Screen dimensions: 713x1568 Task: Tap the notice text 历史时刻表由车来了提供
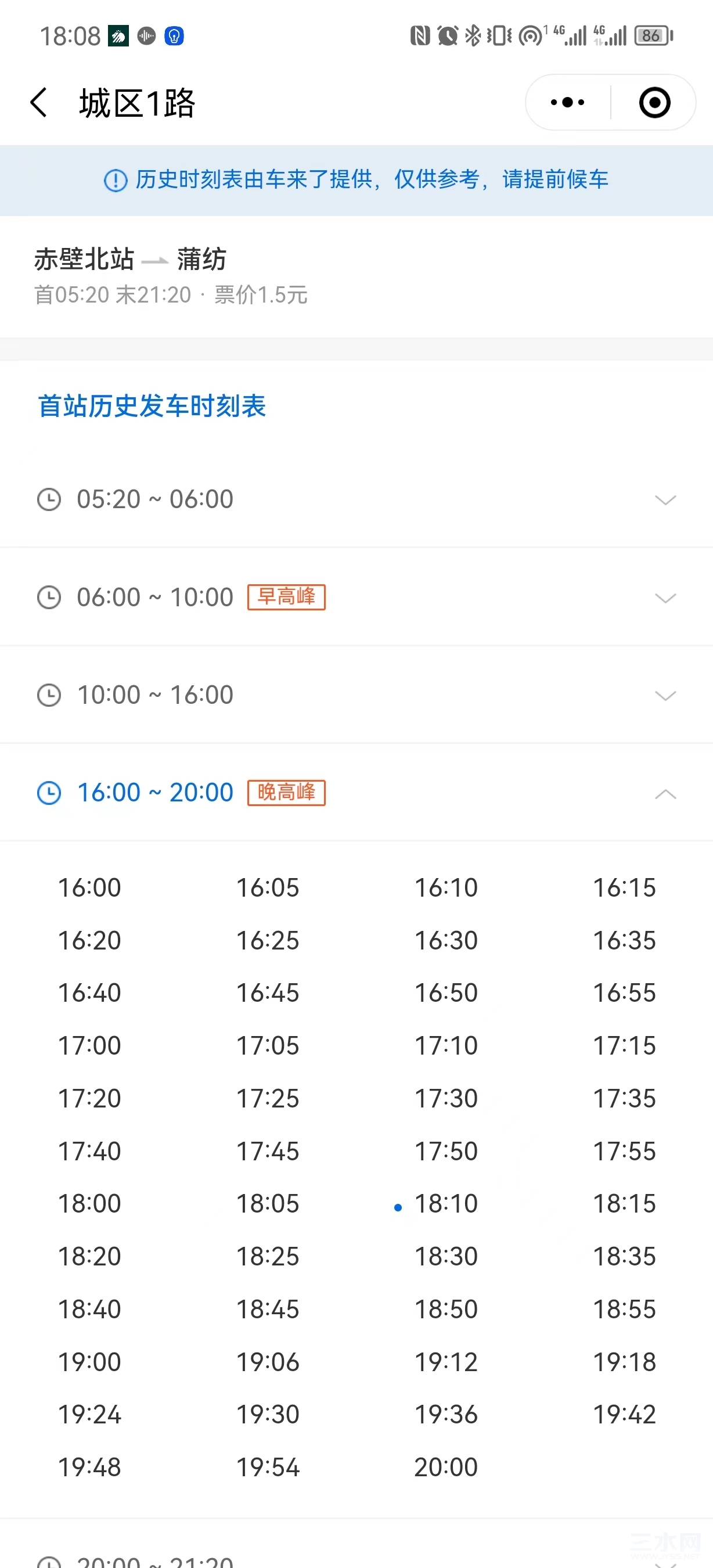click(x=254, y=179)
